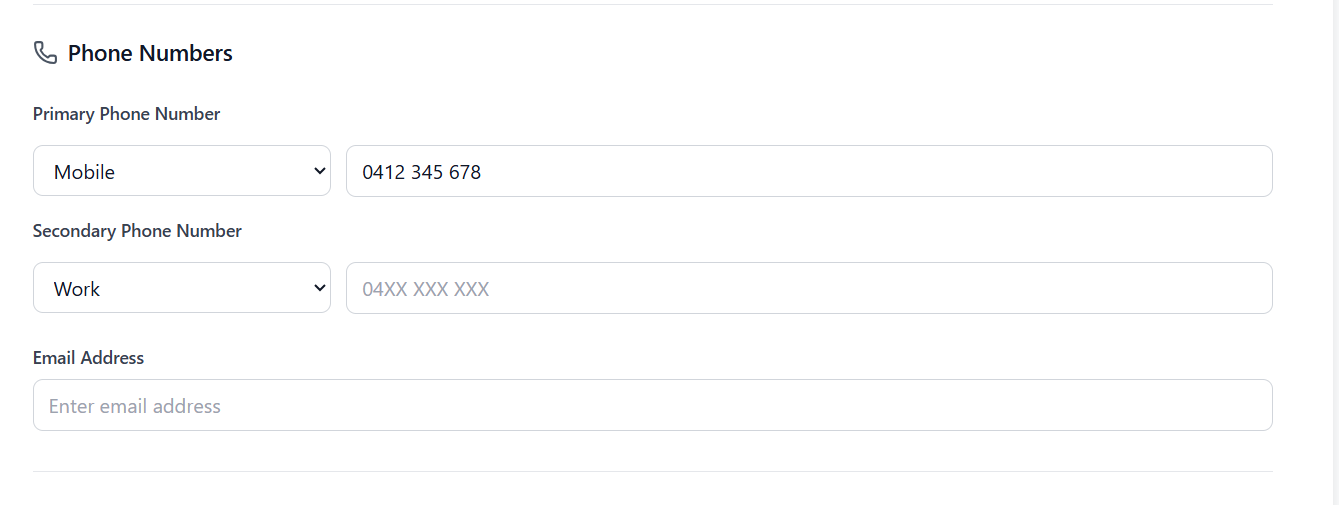Open the Work phone type dropdown
This screenshot has height=505, width=1339.
point(181,288)
